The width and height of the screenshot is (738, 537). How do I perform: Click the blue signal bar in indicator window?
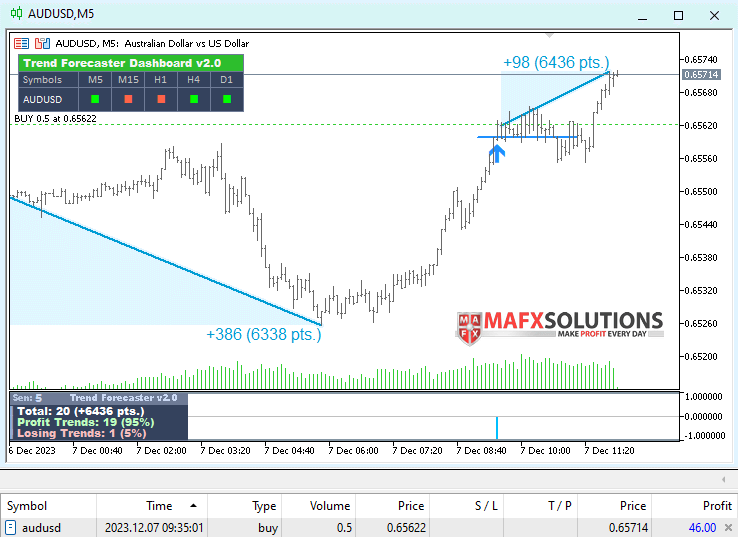tap(497, 427)
